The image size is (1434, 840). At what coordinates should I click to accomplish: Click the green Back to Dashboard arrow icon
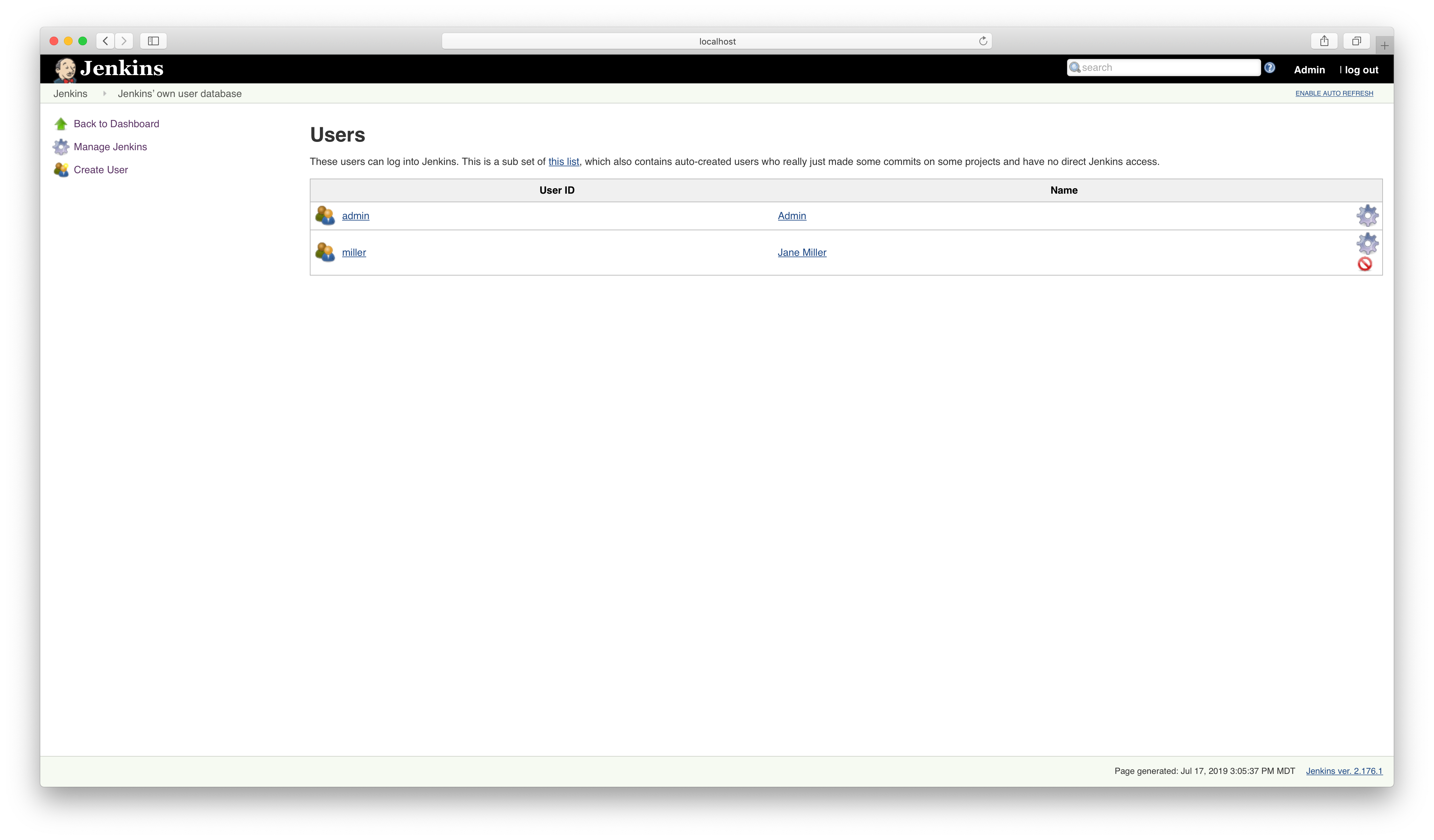click(x=61, y=123)
